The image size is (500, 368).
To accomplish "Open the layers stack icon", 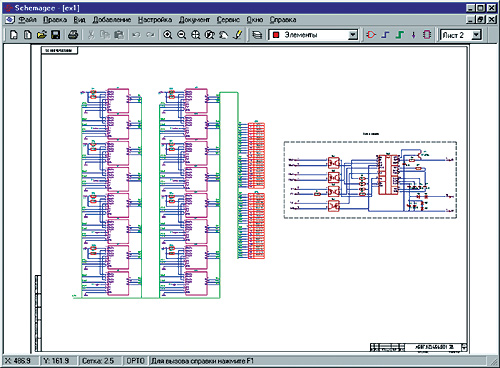I will pos(257,35).
